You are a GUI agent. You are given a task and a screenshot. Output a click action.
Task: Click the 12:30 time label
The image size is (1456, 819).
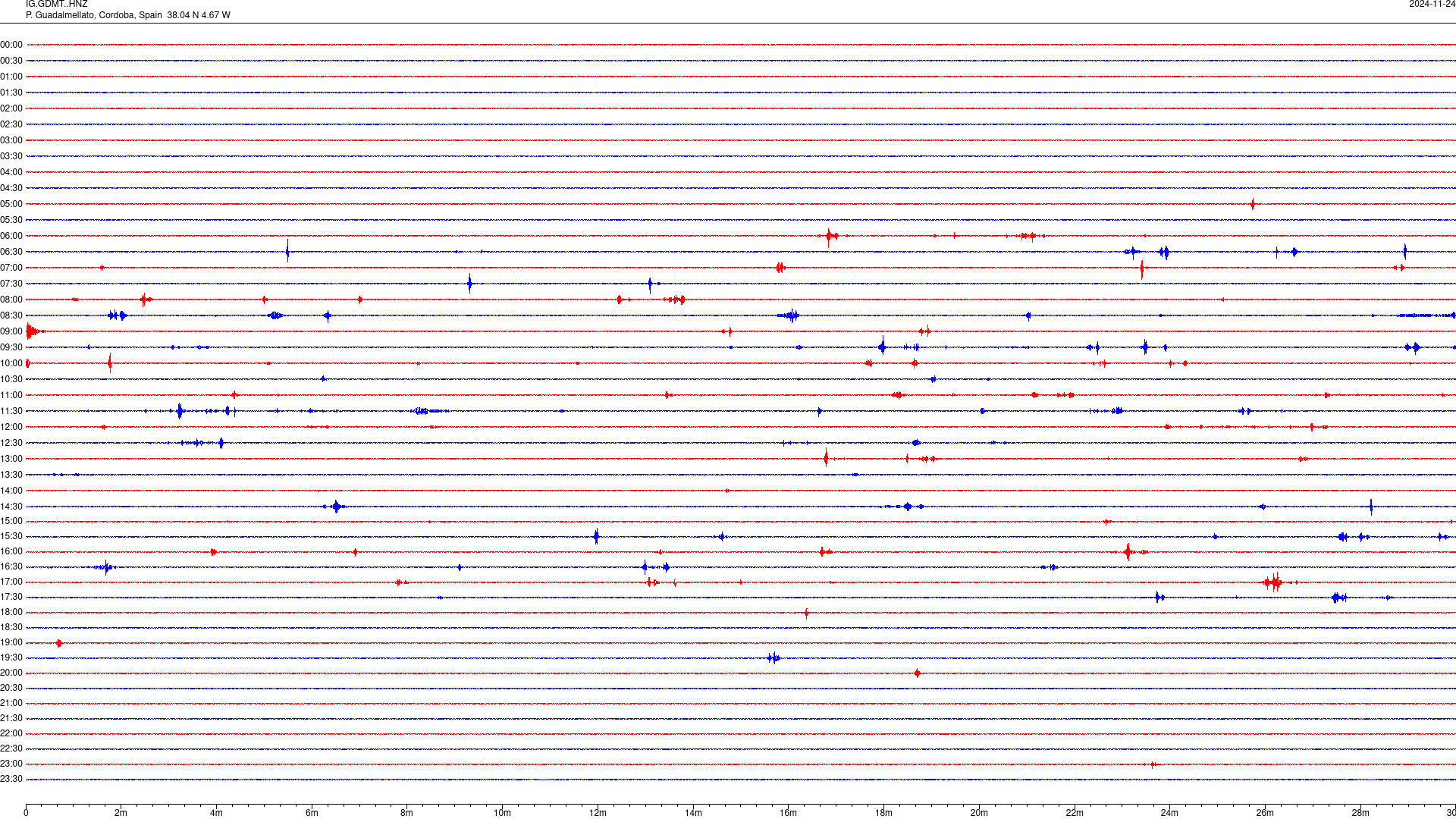(11, 443)
